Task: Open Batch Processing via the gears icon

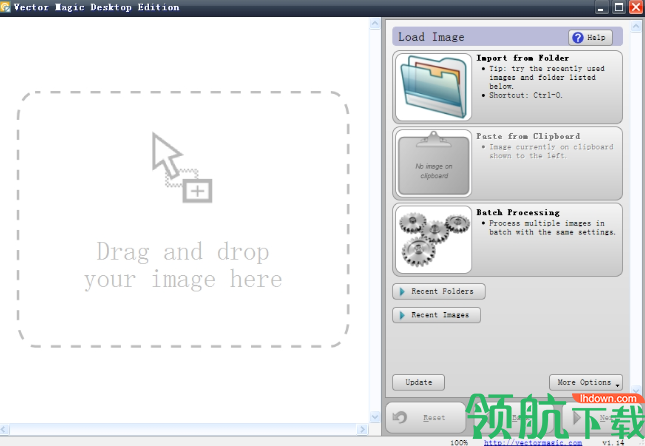Action: pyautogui.click(x=434, y=239)
